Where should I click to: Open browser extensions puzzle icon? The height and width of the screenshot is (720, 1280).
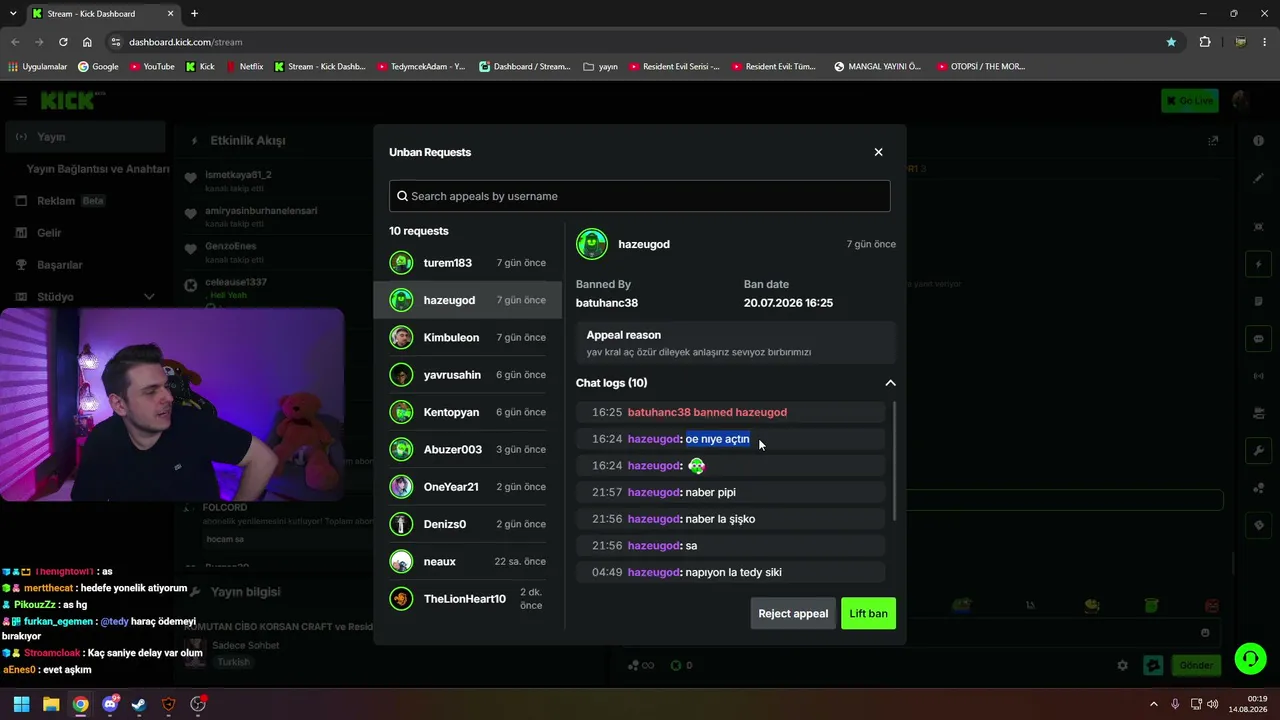(x=1205, y=42)
